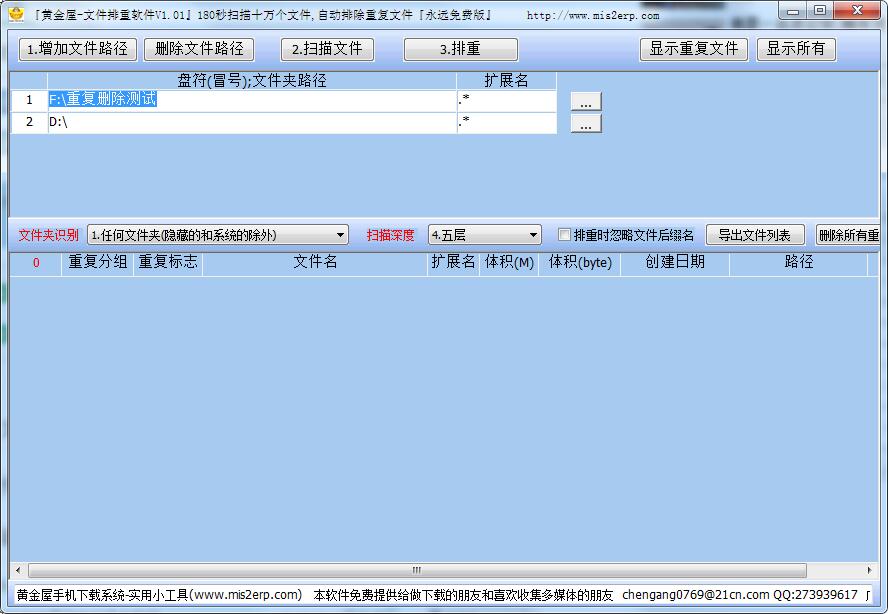Click extension field of D:\ row
888x614 pixels.
click(x=506, y=122)
